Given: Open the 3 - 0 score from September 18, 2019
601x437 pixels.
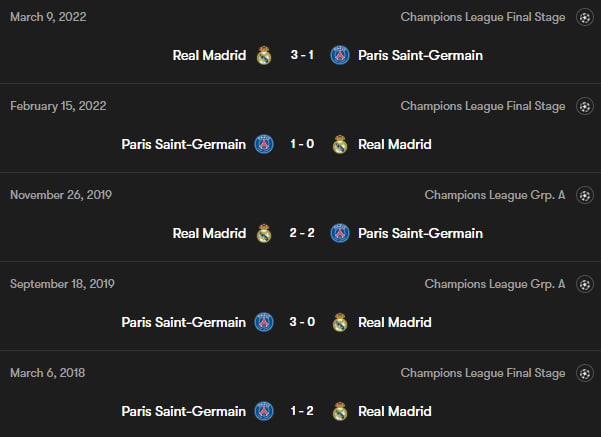Looking at the screenshot, I should [x=302, y=322].
